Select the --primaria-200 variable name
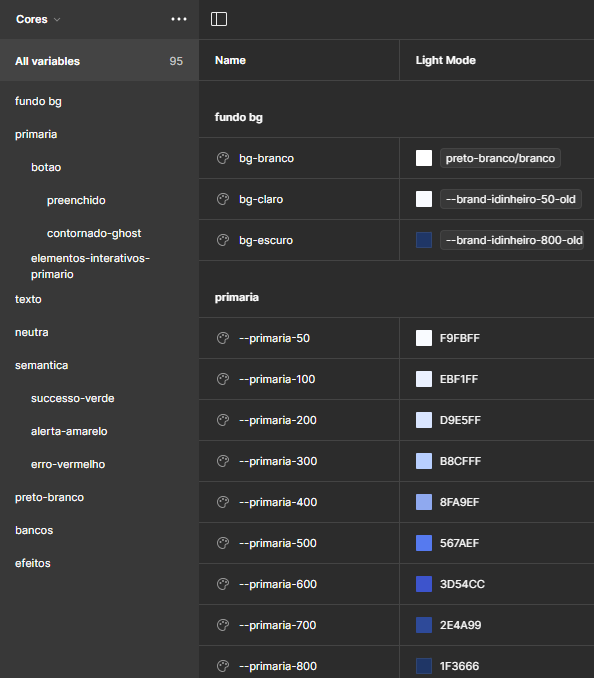 coord(278,420)
